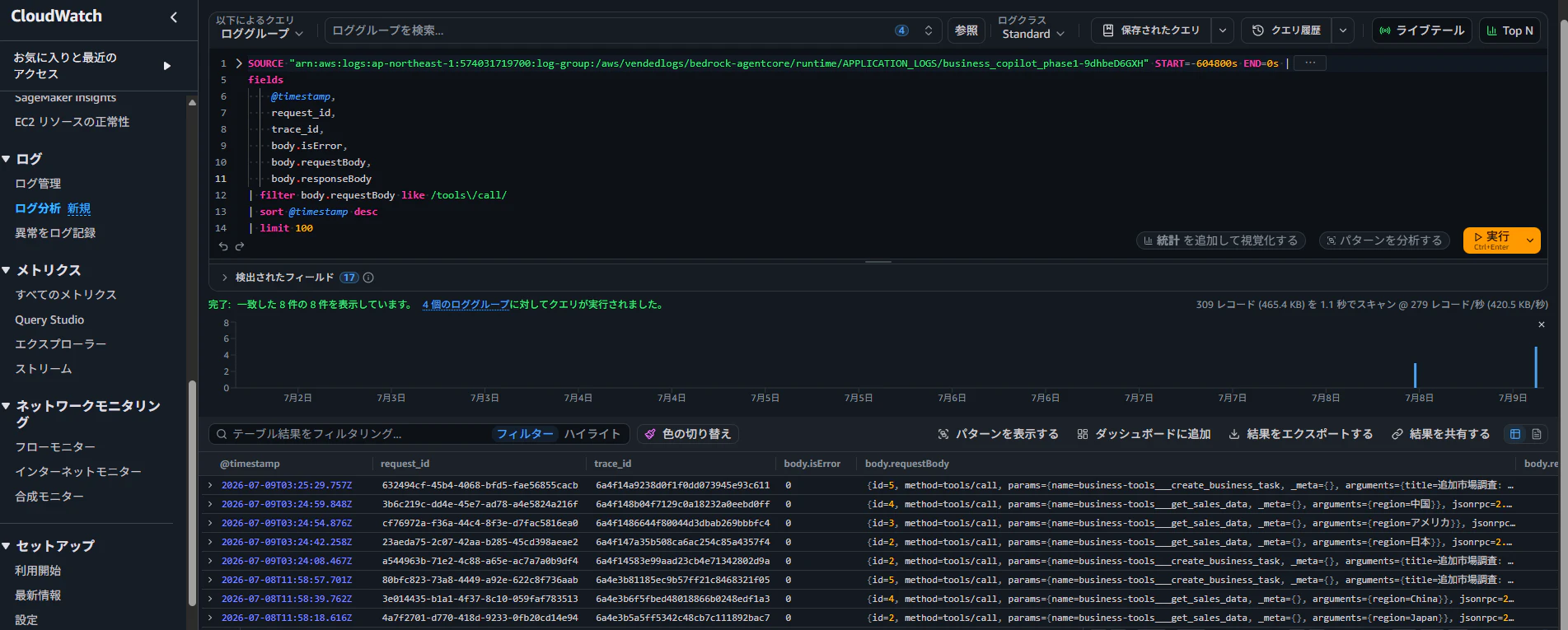The height and width of the screenshot is (630, 1568).
Task: Open the 4 個のロググループ link
Action: (466, 305)
